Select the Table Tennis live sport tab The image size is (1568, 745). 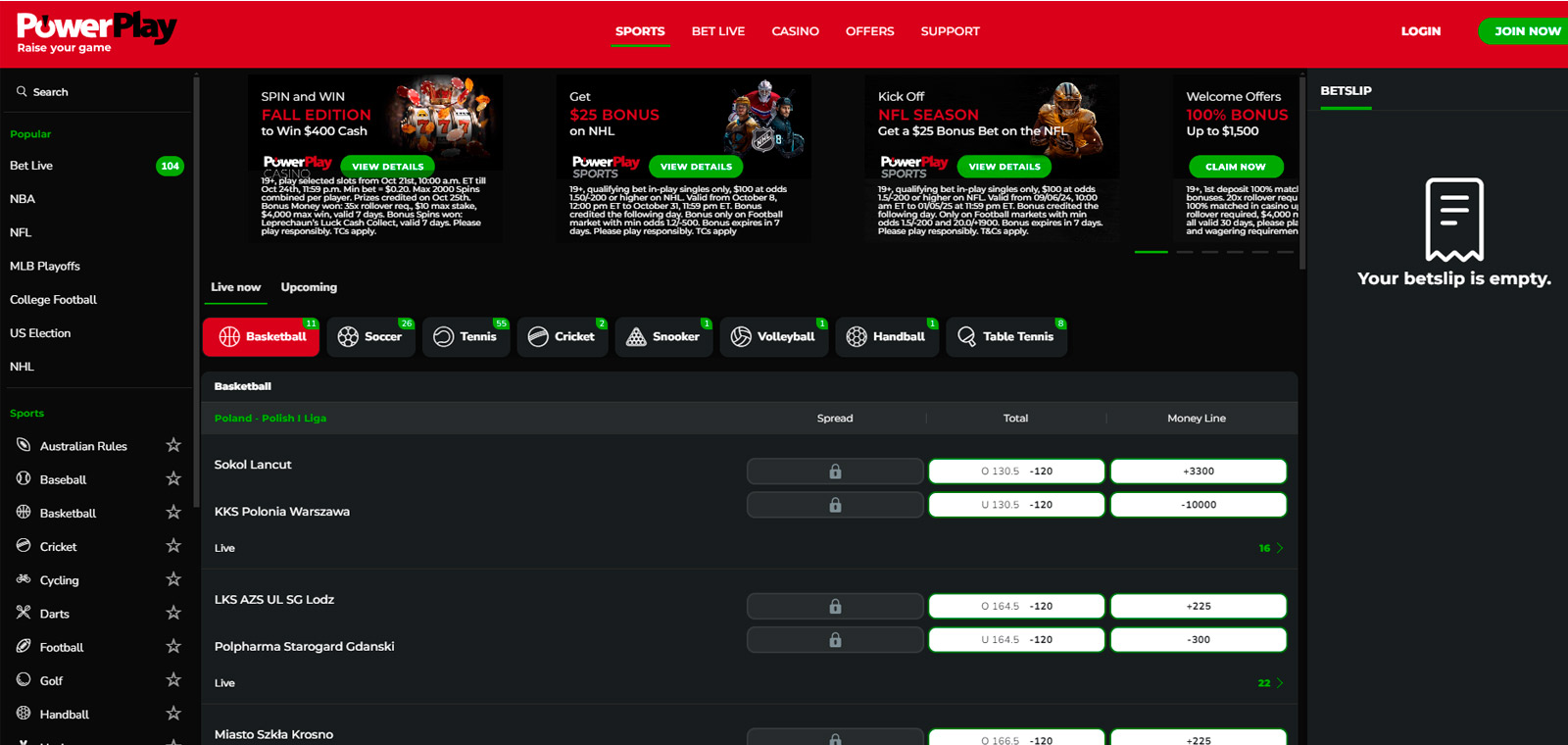click(1005, 336)
